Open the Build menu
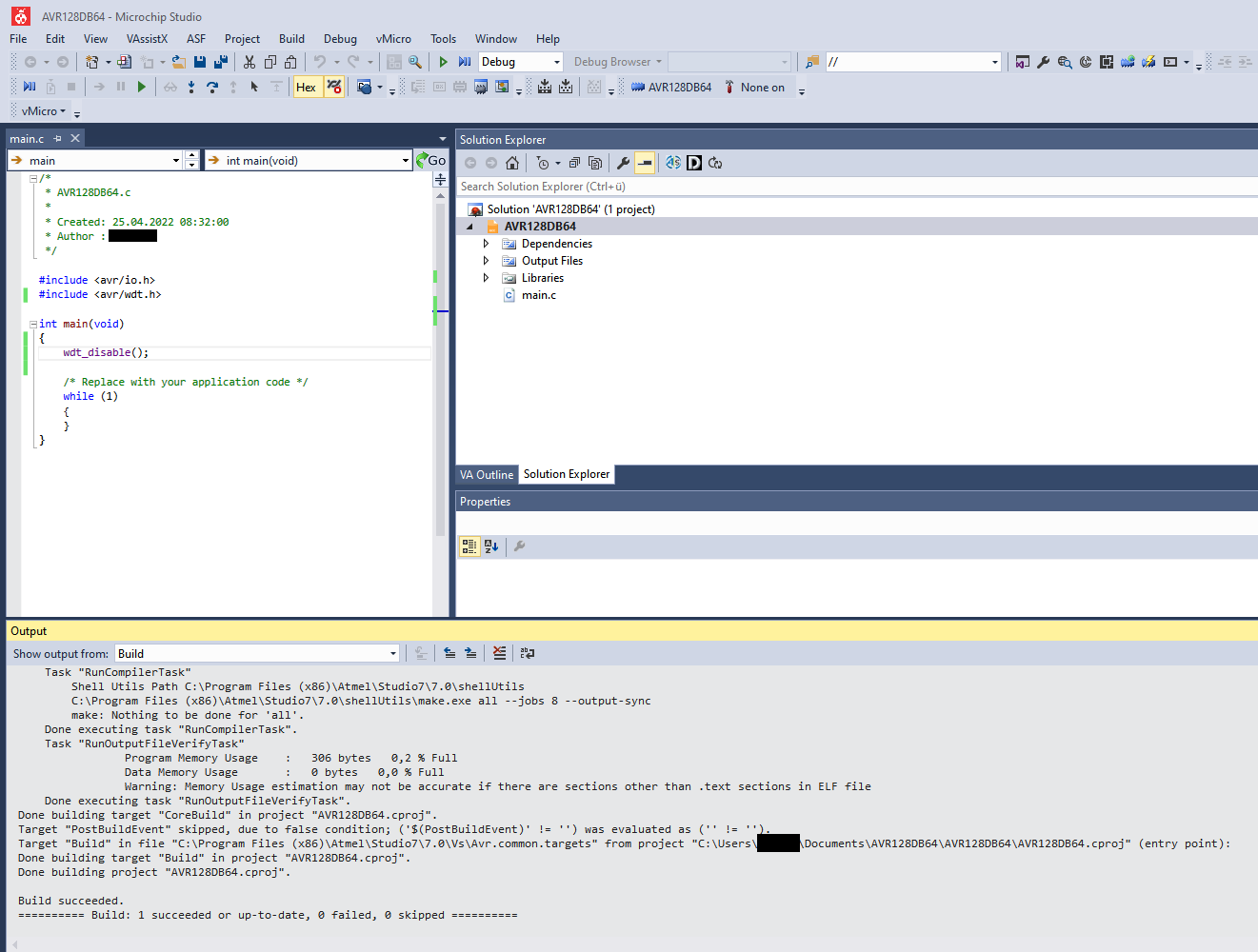The image size is (1258, 952). click(291, 39)
